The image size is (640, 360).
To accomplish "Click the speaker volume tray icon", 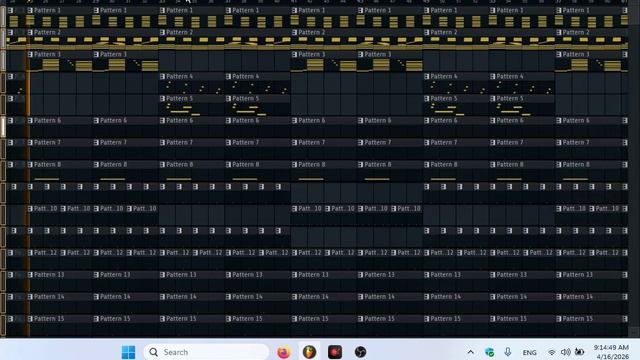I will [565, 352].
